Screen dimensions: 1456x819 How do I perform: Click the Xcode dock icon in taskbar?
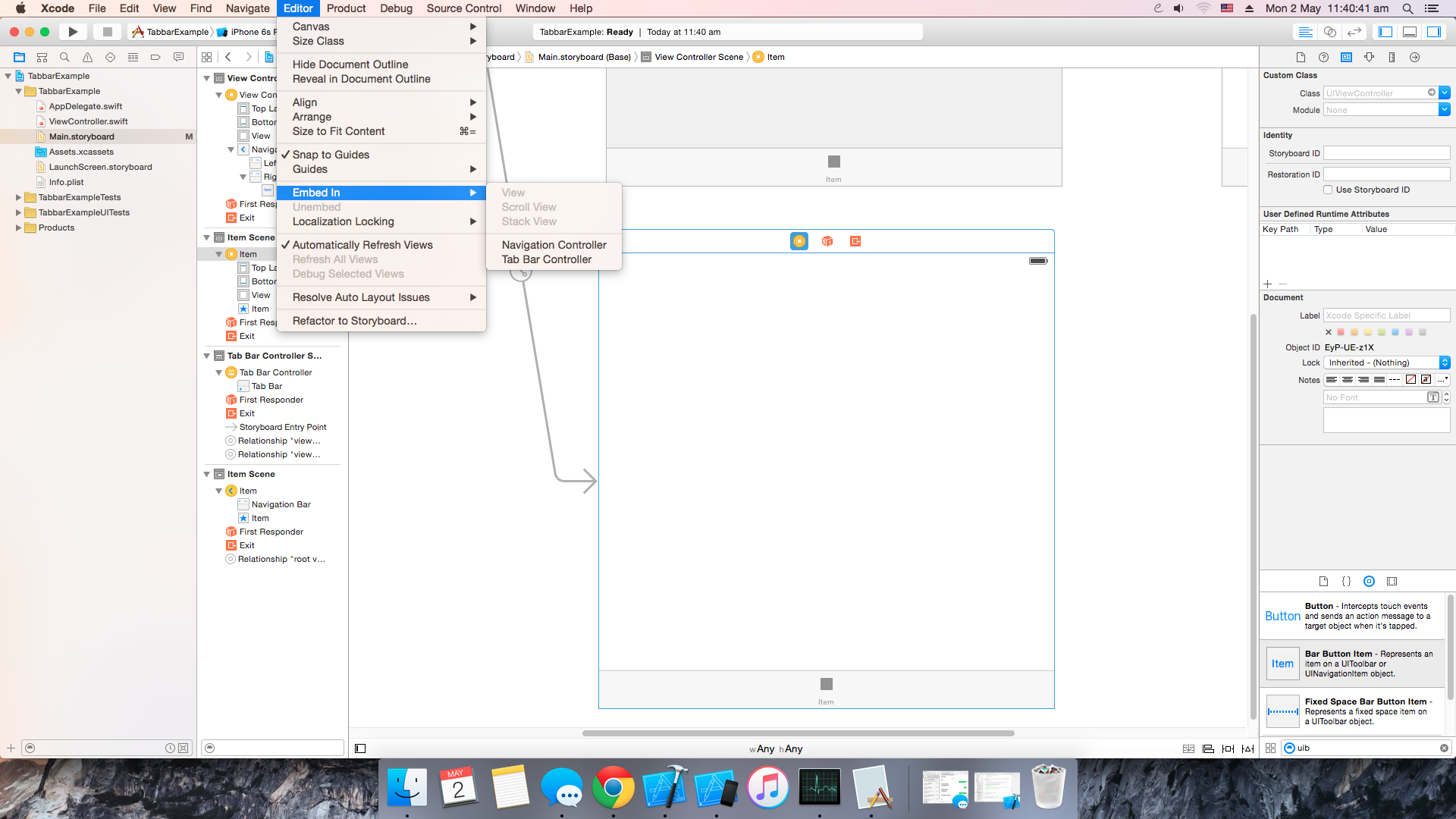665,788
